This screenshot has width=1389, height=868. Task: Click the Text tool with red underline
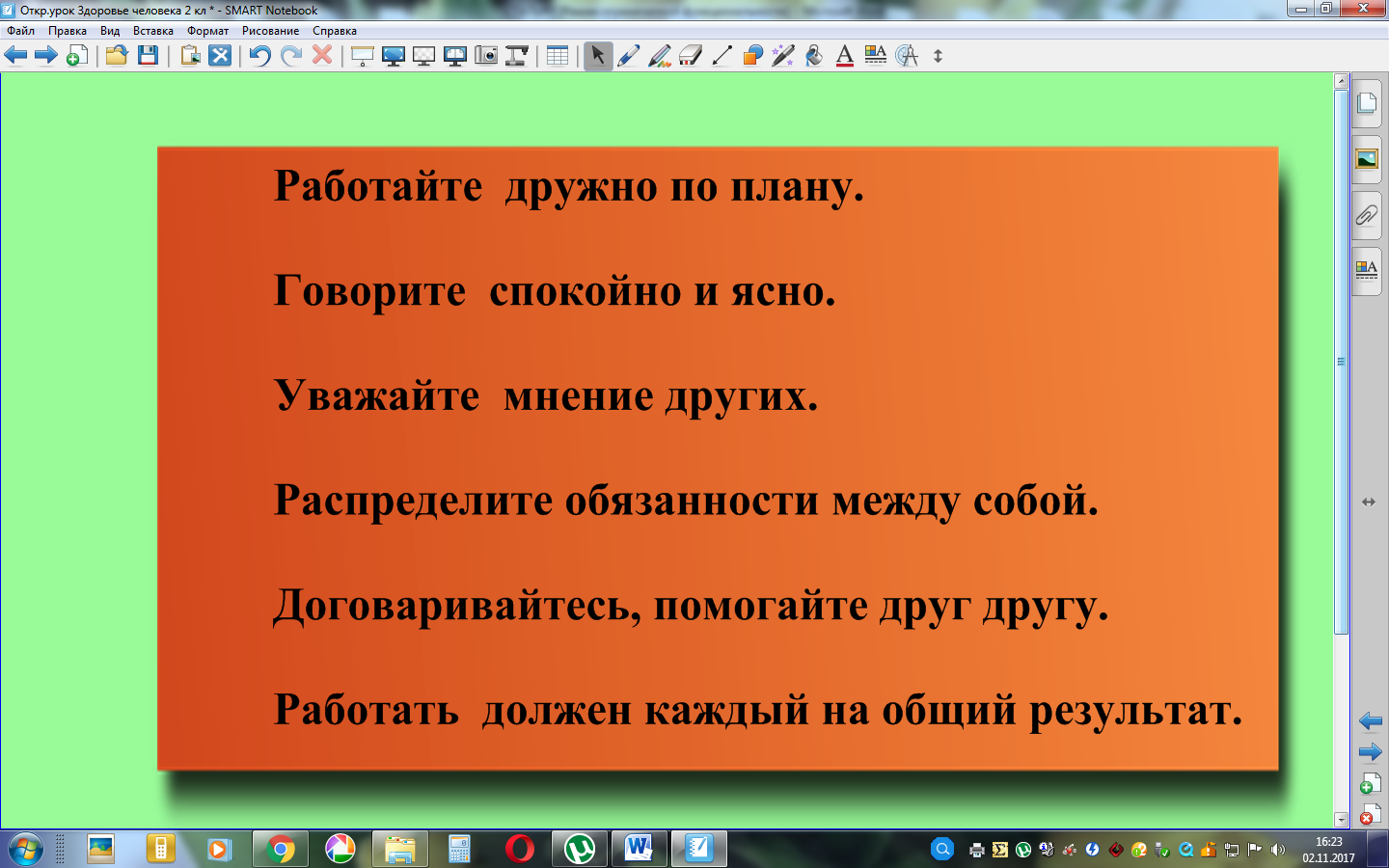click(845, 56)
